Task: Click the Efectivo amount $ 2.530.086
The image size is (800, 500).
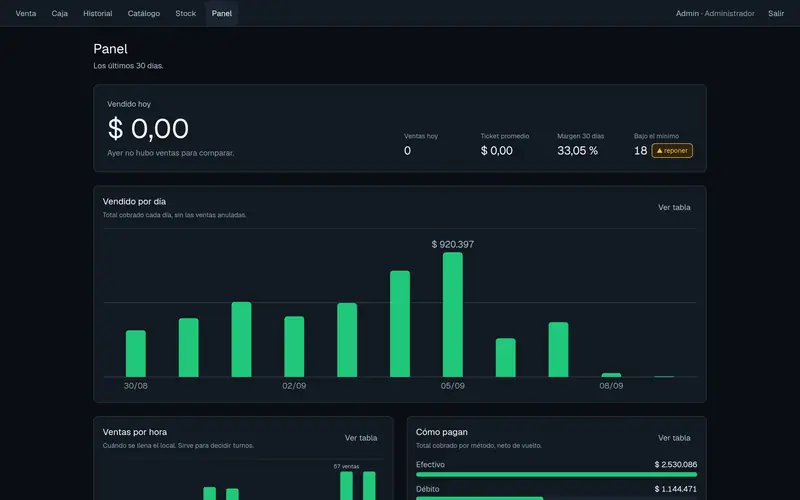Action: (x=676, y=464)
